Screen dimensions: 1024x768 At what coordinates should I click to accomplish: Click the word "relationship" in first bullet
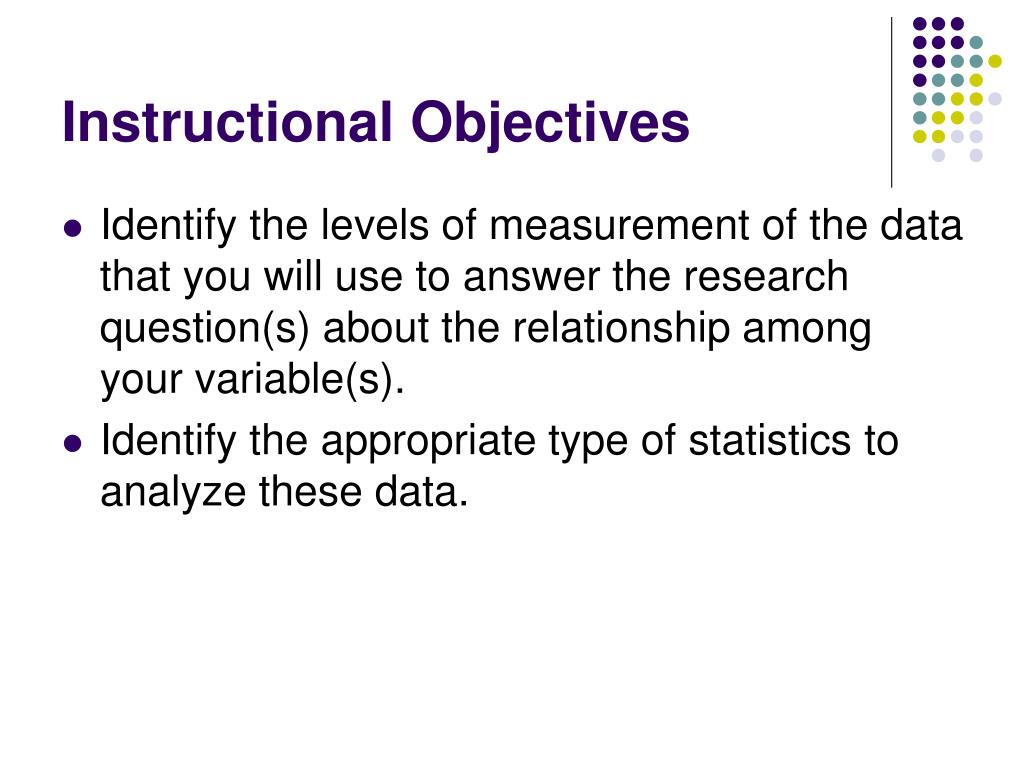coord(621,330)
